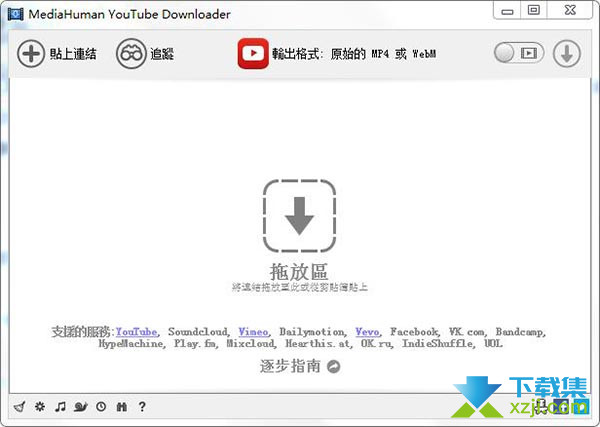Screen dimensions: 600x427
Task: Click the MediaHuman app icon in title bar
Action: tap(15, 14)
